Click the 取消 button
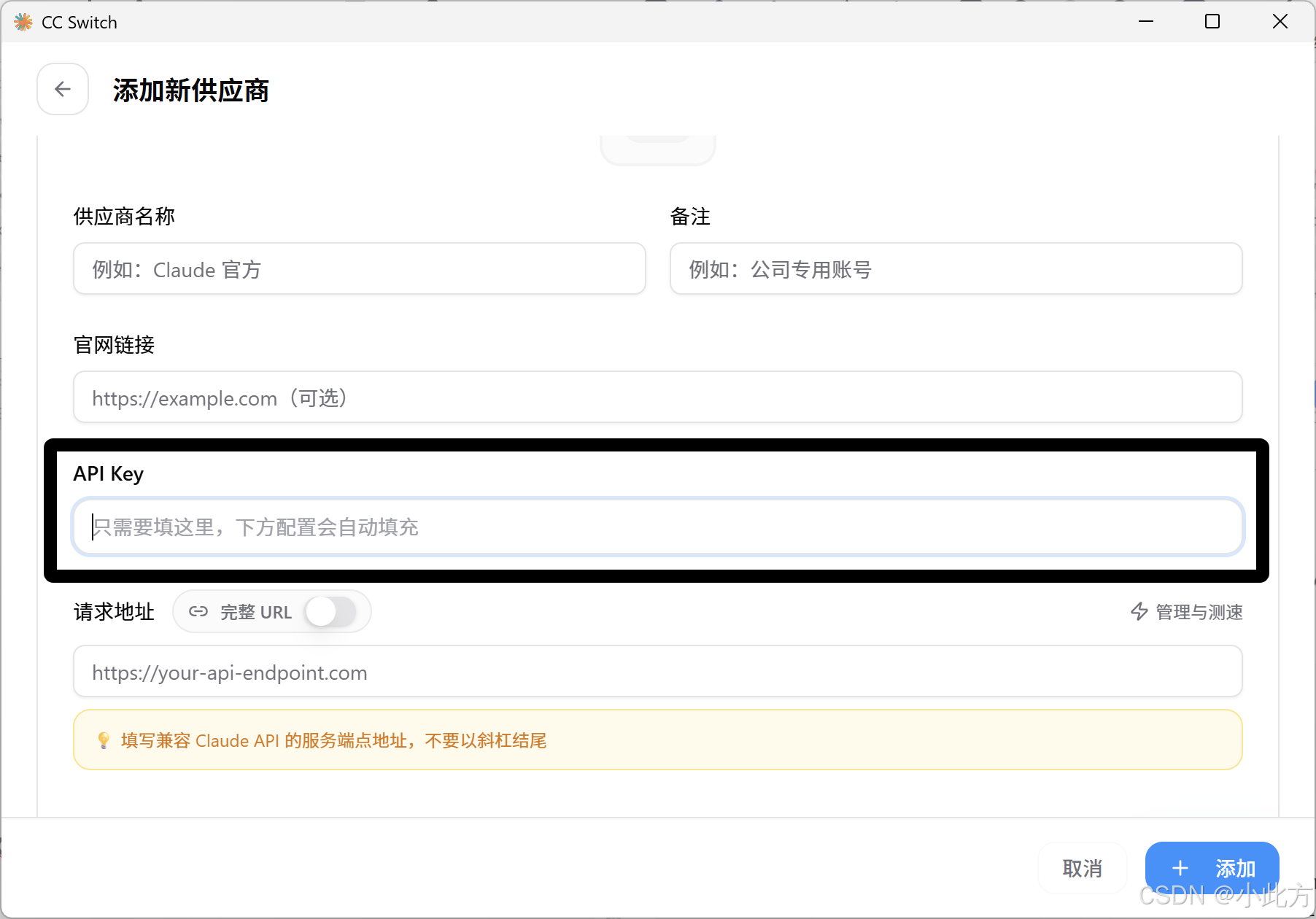Image resolution: width=1316 pixels, height=919 pixels. 1083,868
